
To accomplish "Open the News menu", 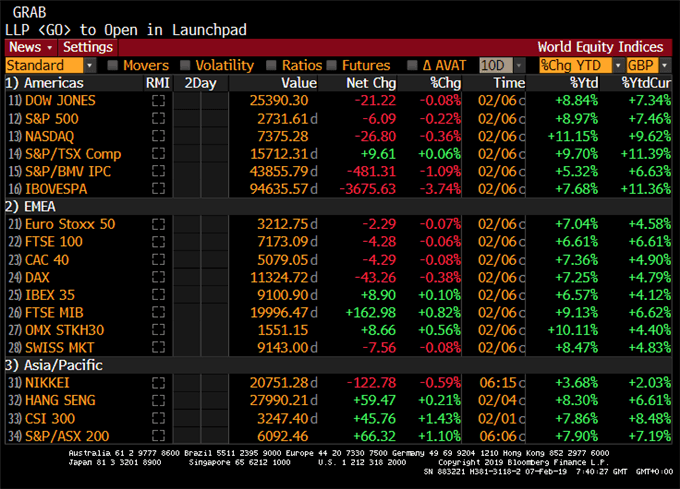I will [x=31, y=47].
